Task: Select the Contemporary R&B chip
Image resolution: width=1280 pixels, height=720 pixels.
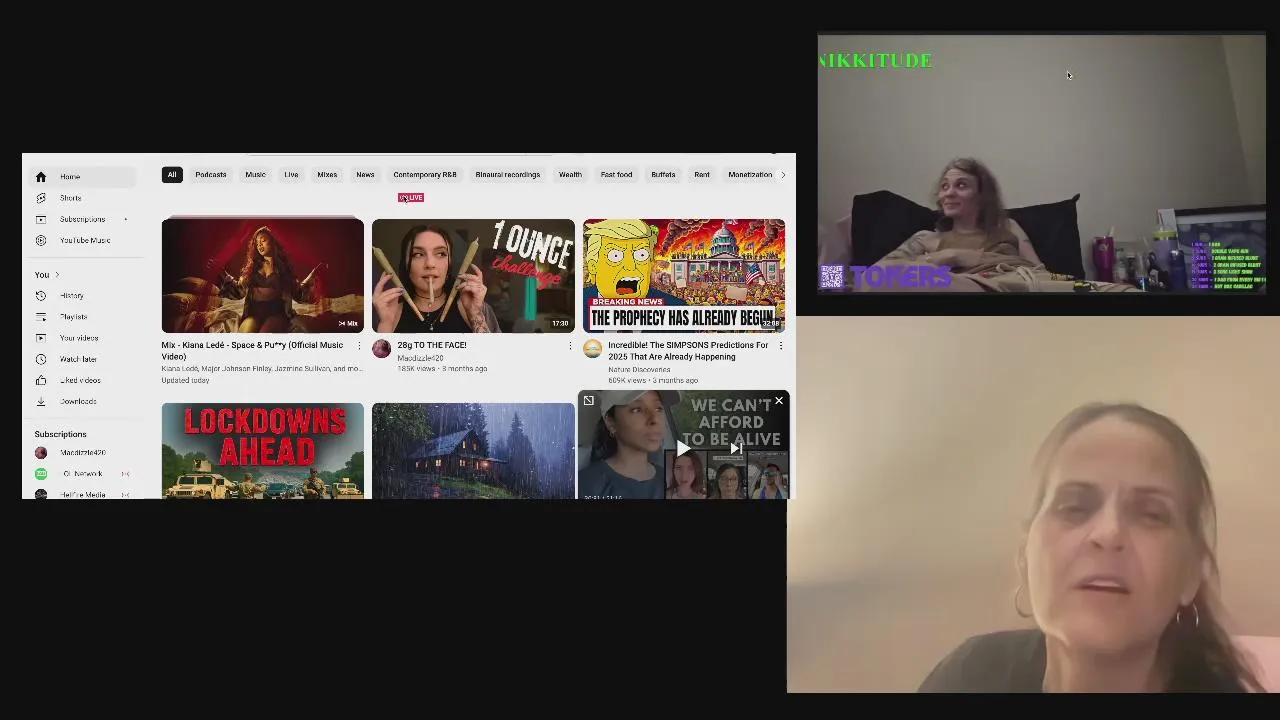Action: [425, 175]
